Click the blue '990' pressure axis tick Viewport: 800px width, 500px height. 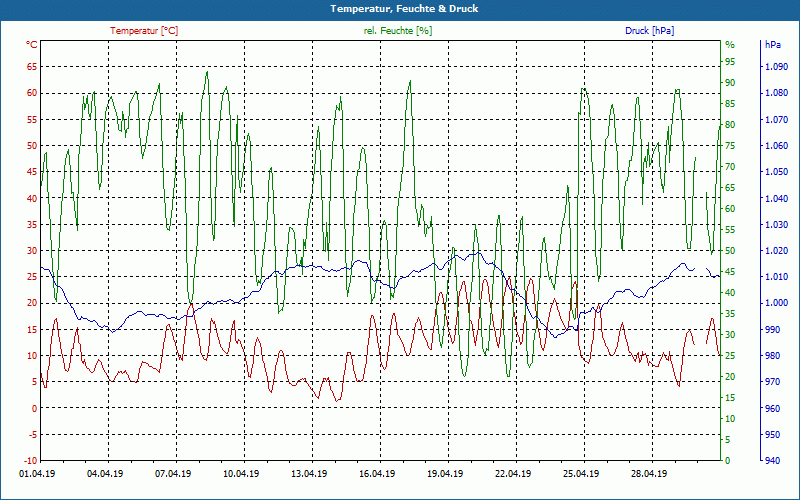[x=772, y=330]
